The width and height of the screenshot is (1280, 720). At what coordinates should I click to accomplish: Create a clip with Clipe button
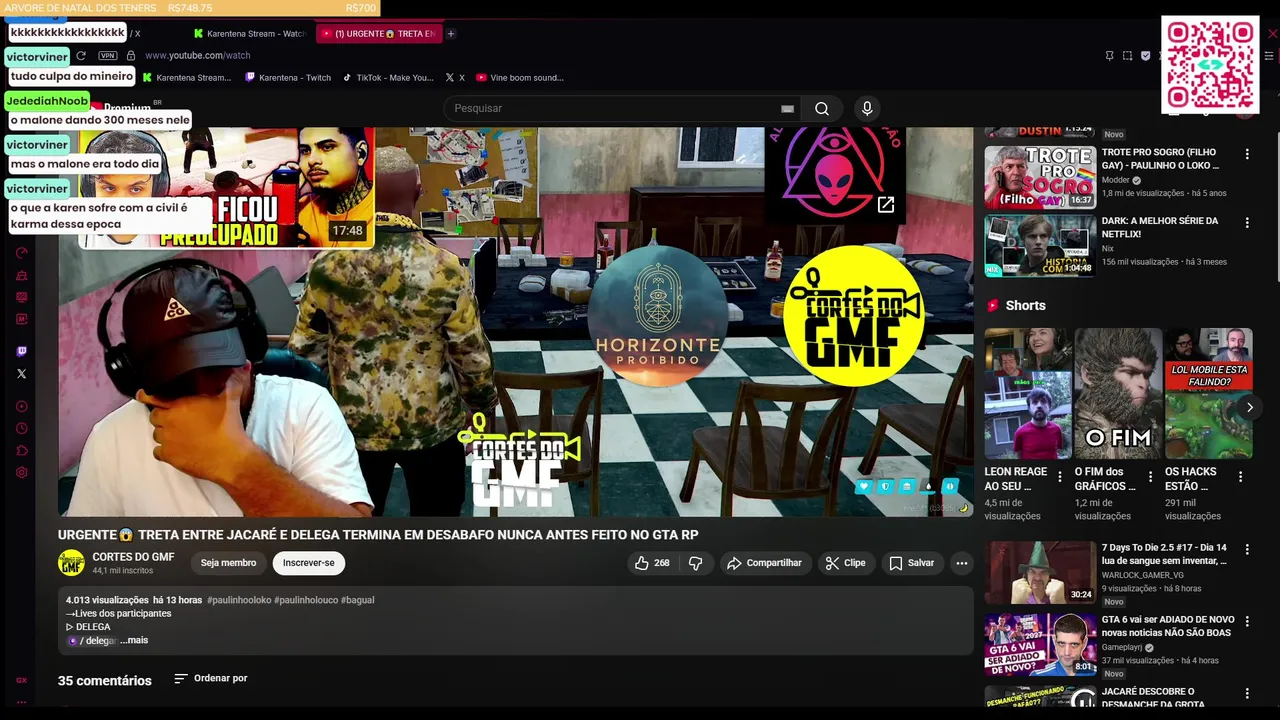click(846, 563)
